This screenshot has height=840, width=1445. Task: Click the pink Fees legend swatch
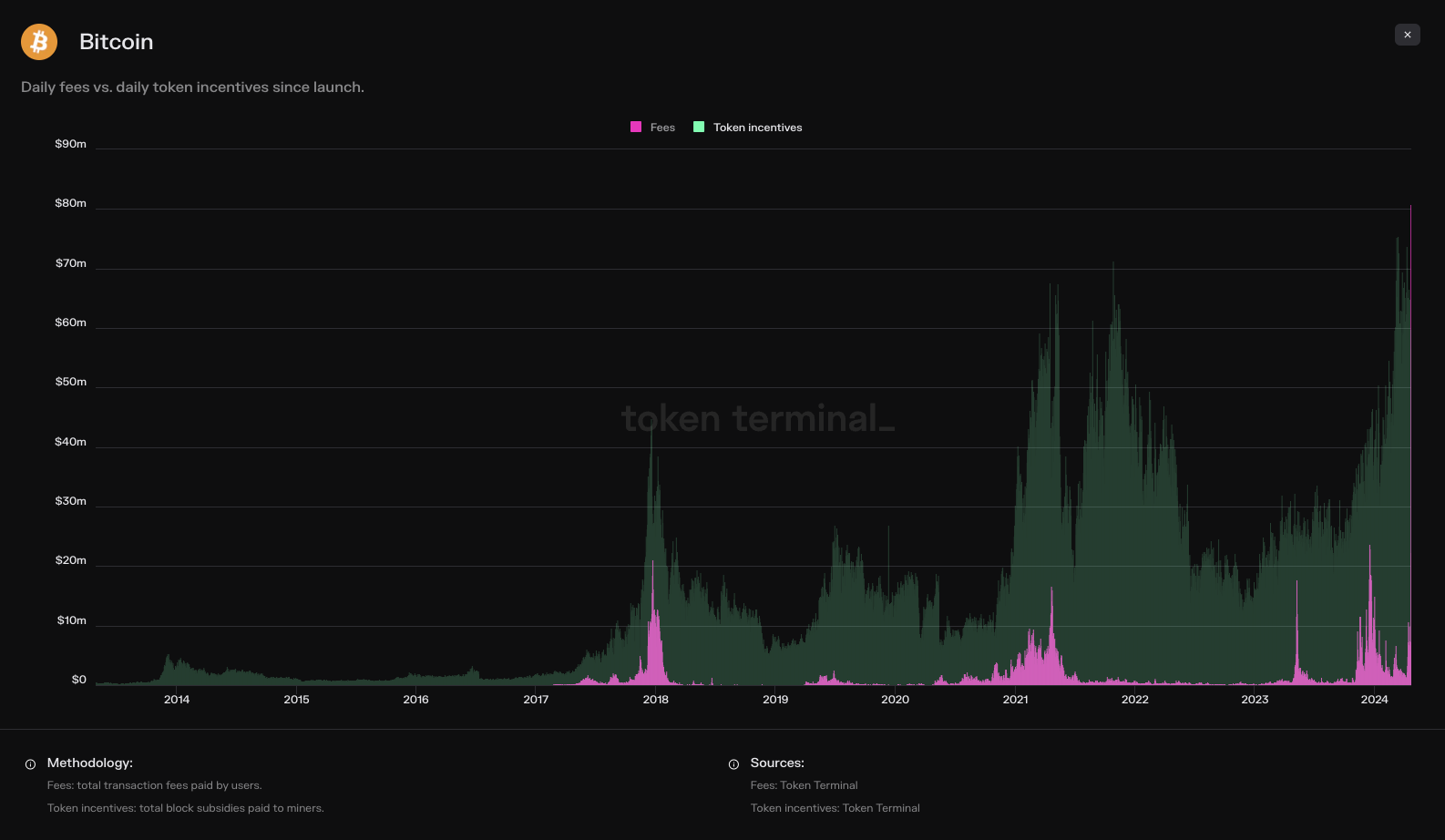tap(636, 128)
